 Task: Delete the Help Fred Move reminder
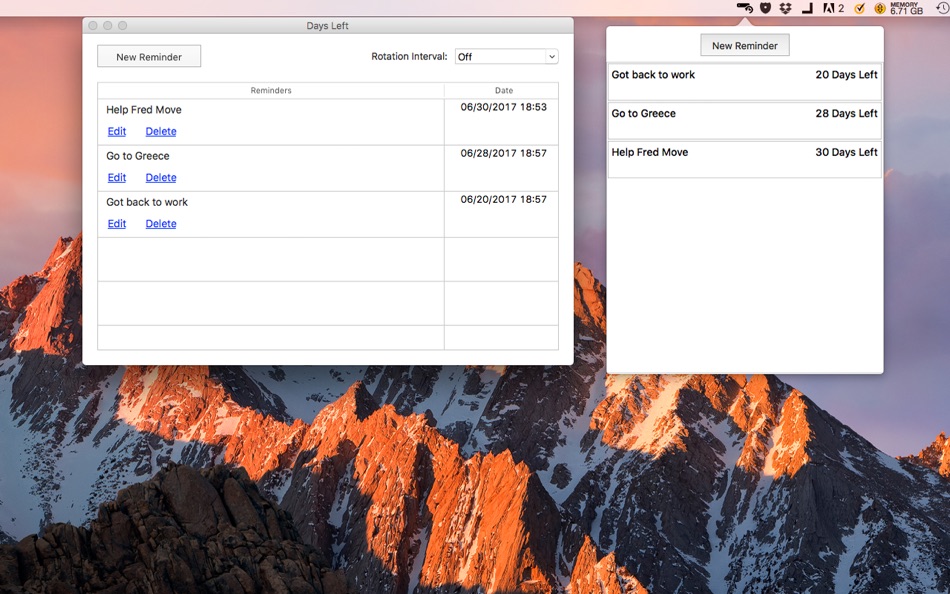(x=161, y=132)
